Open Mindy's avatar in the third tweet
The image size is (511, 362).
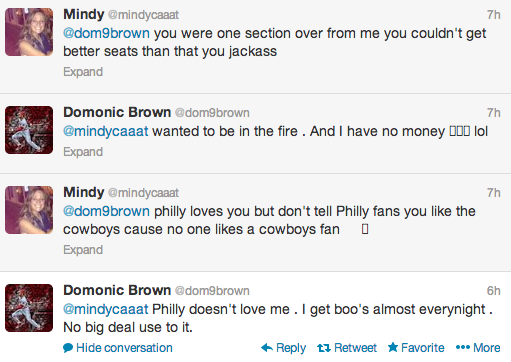29,210
